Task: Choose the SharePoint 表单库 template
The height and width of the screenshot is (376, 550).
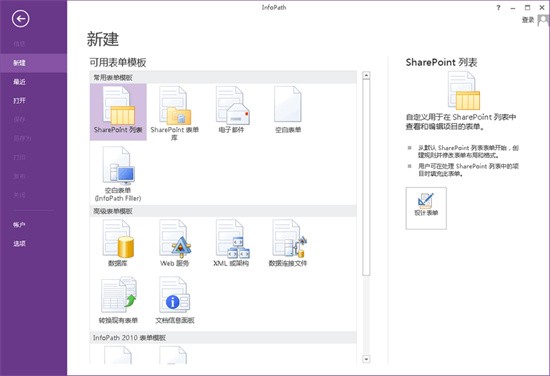Action: coord(174,113)
